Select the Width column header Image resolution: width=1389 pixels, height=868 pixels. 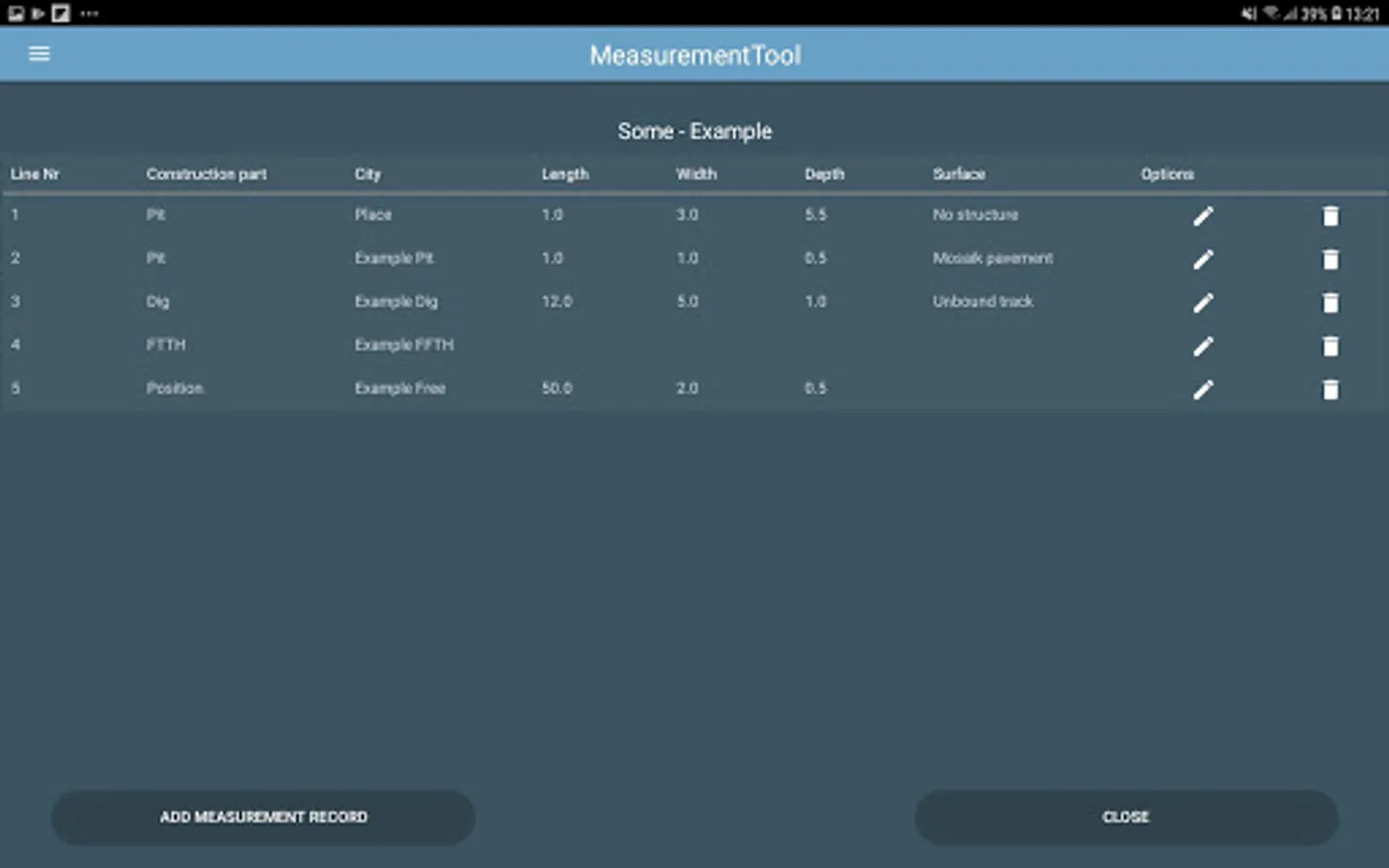(x=696, y=175)
